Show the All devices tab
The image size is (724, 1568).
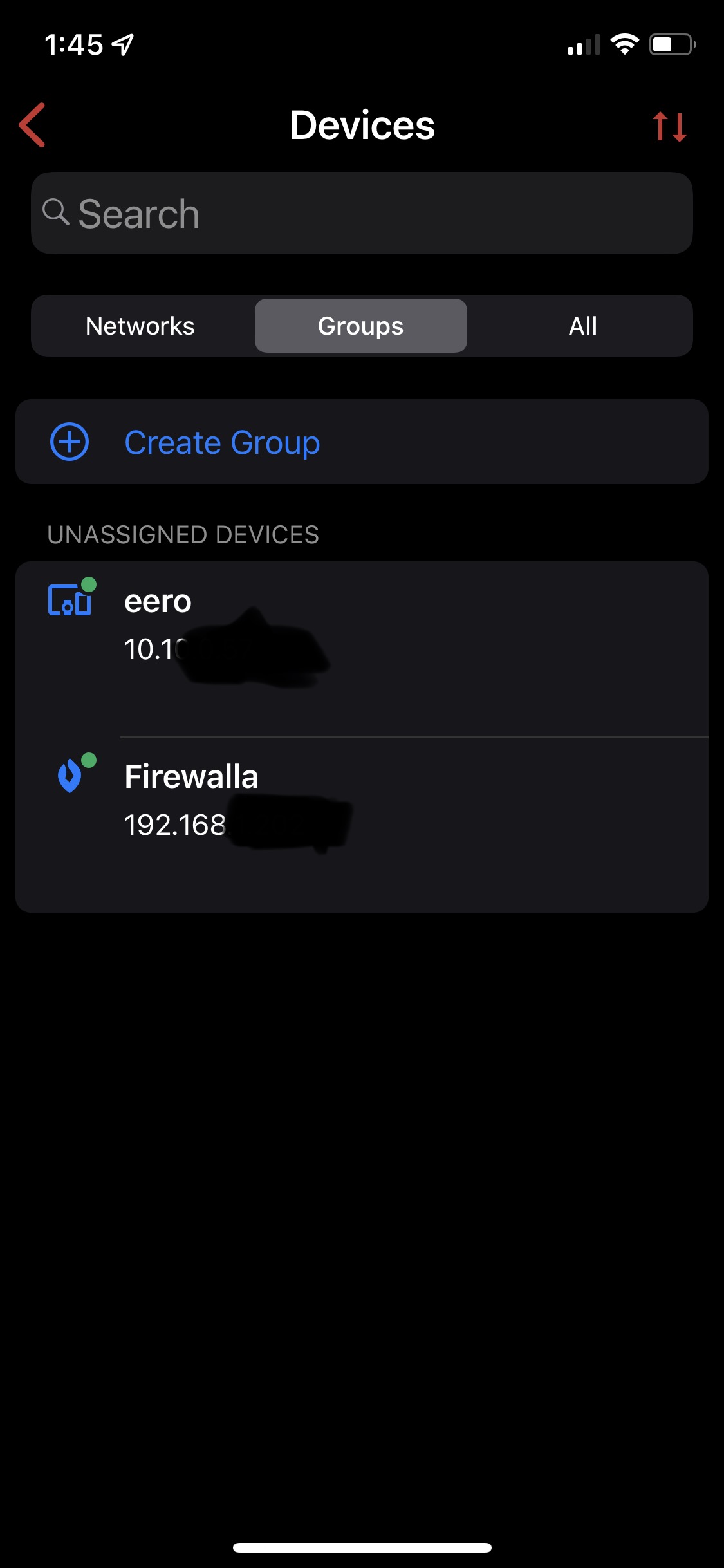[x=582, y=326]
